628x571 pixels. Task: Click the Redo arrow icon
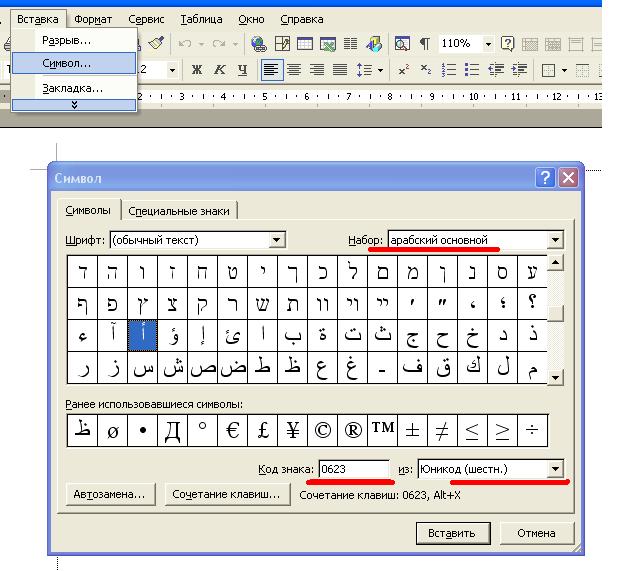(219, 43)
